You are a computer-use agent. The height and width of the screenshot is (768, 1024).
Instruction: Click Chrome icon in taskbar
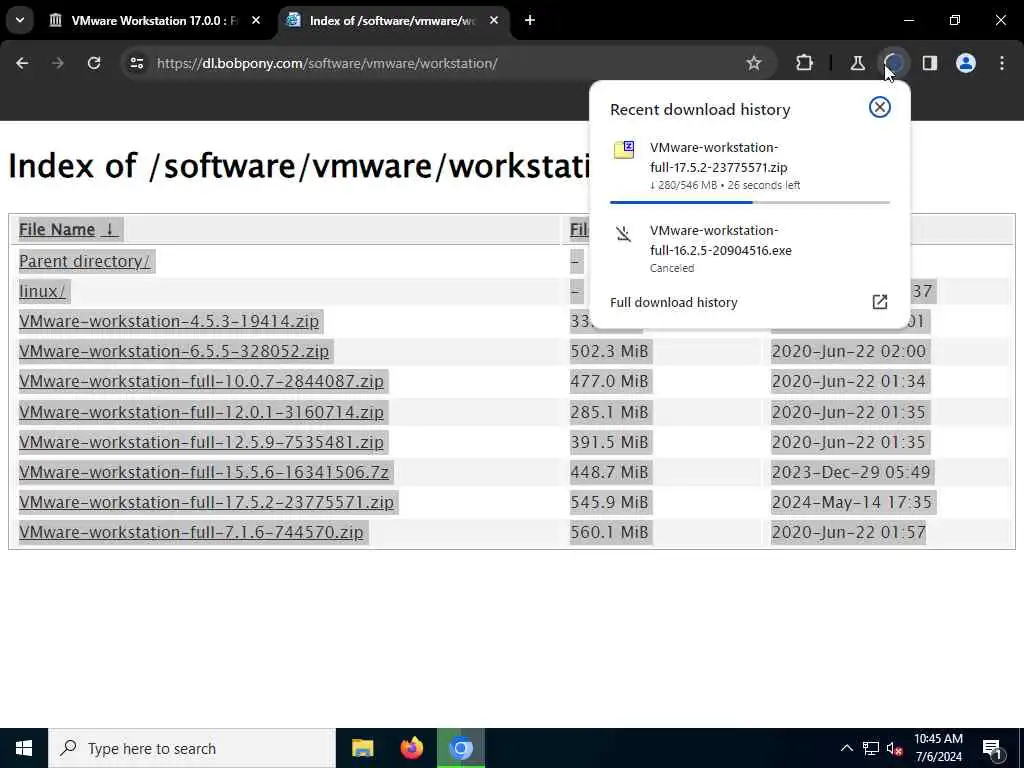[461, 748]
